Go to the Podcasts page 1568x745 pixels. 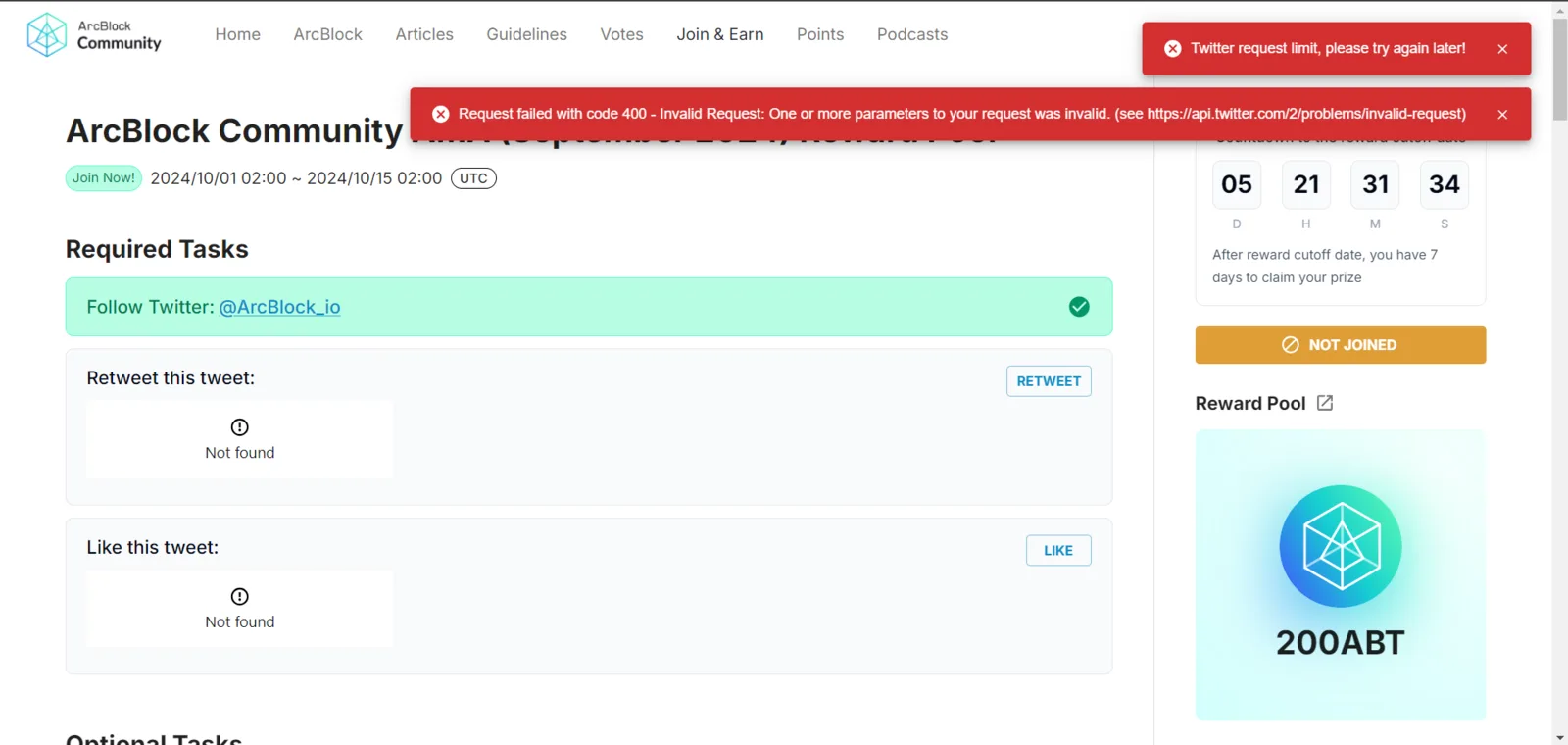pyautogui.click(x=912, y=34)
